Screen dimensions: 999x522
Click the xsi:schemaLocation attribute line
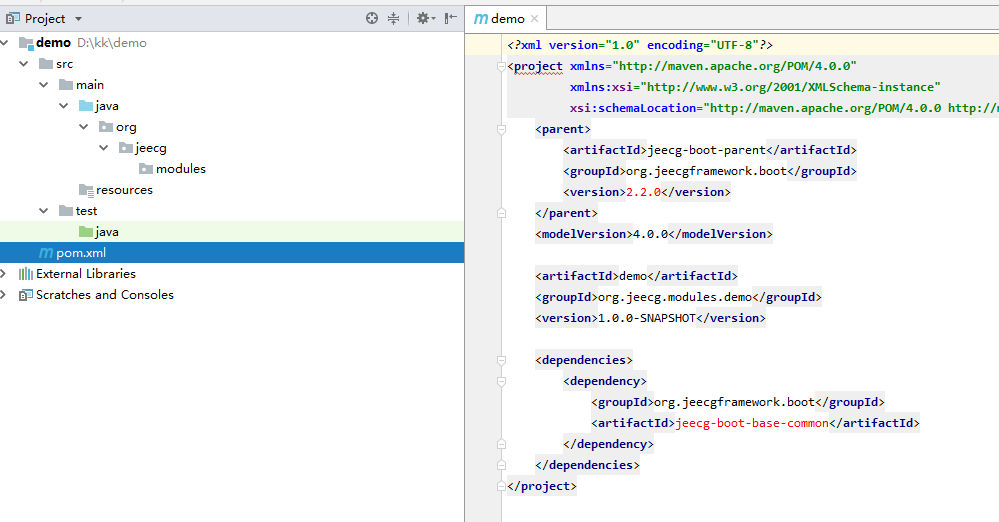click(x=784, y=108)
